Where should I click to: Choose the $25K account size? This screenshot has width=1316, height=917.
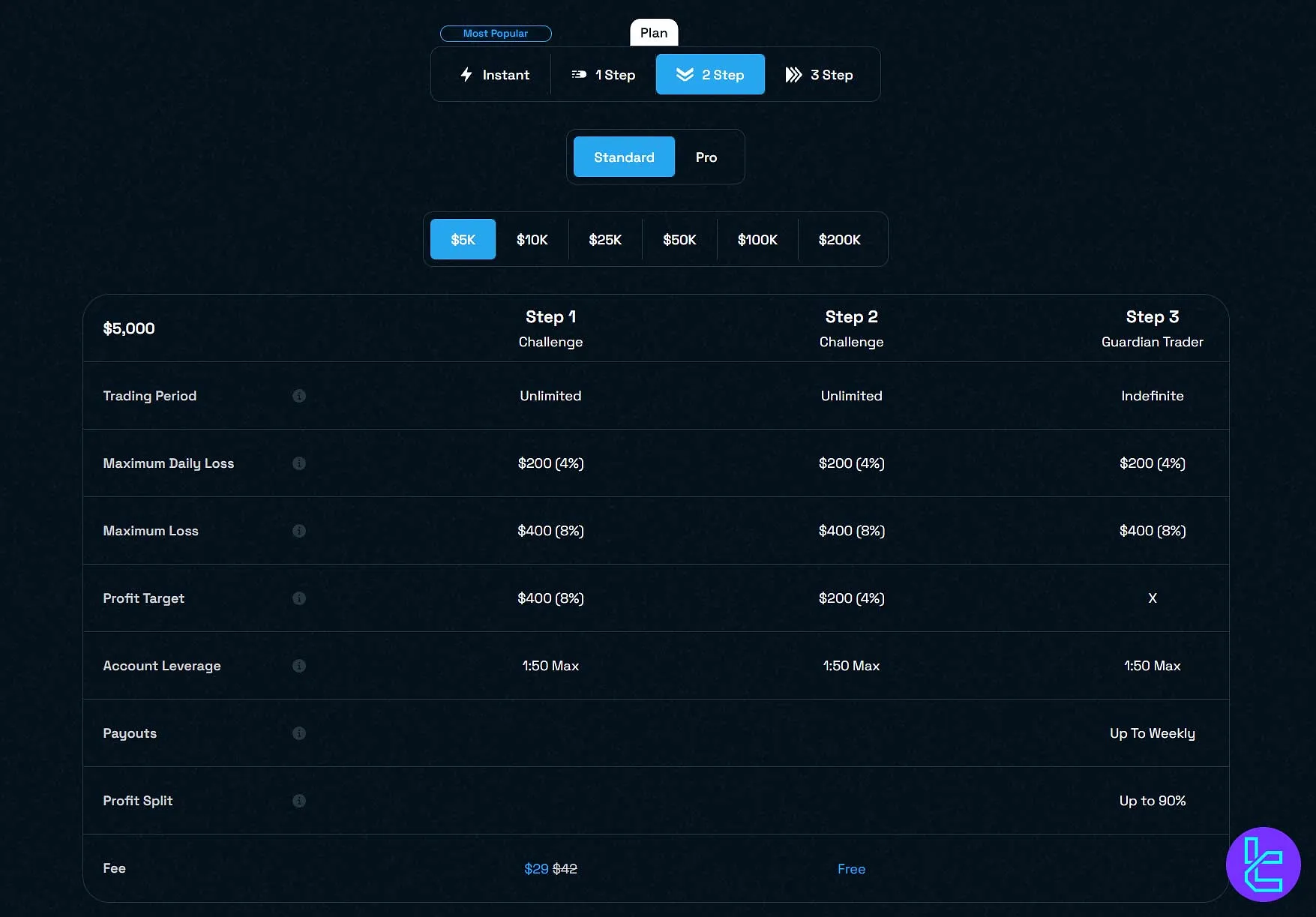tap(605, 240)
